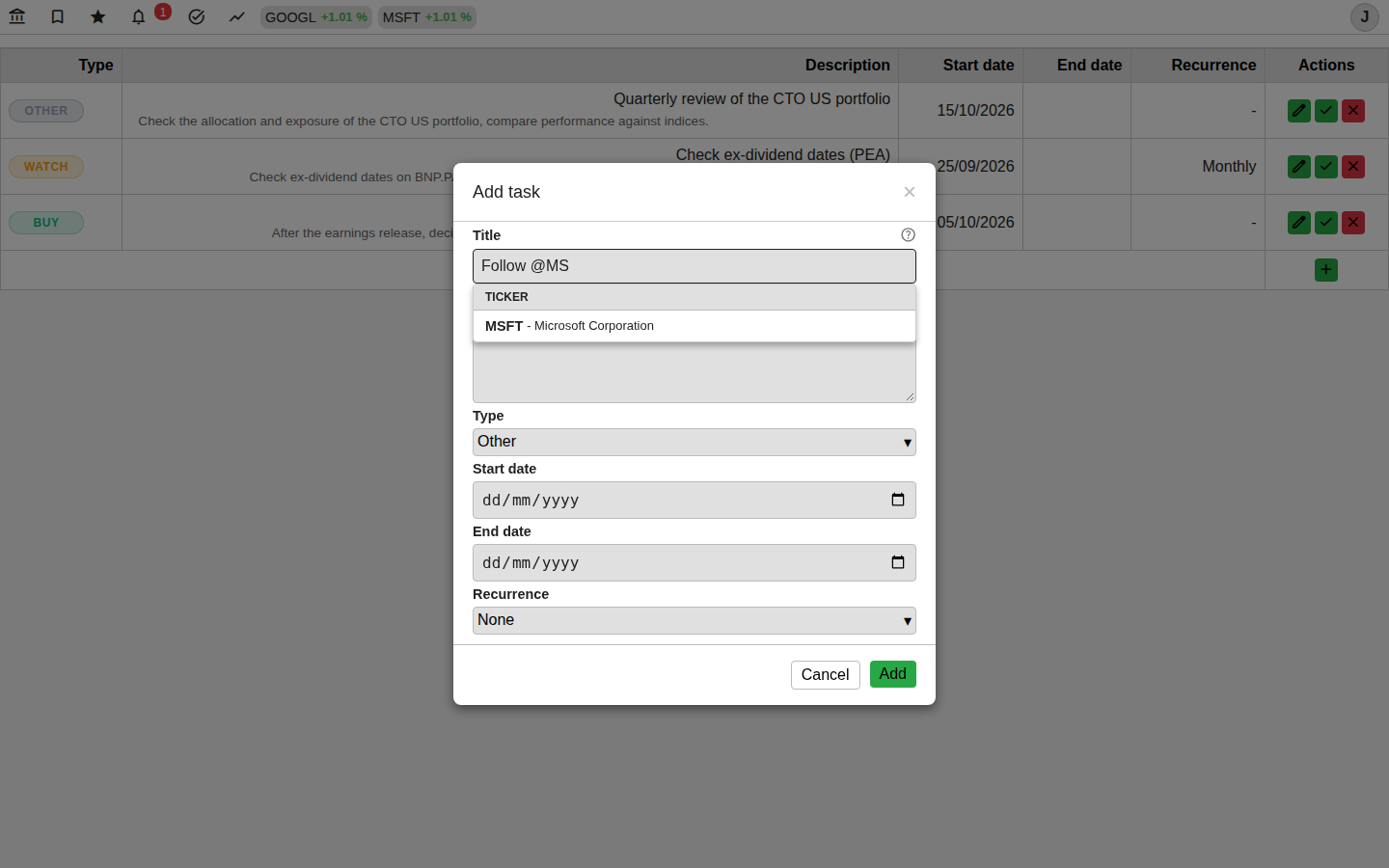
Task: Click the Title help question-mark icon
Action: click(x=908, y=234)
